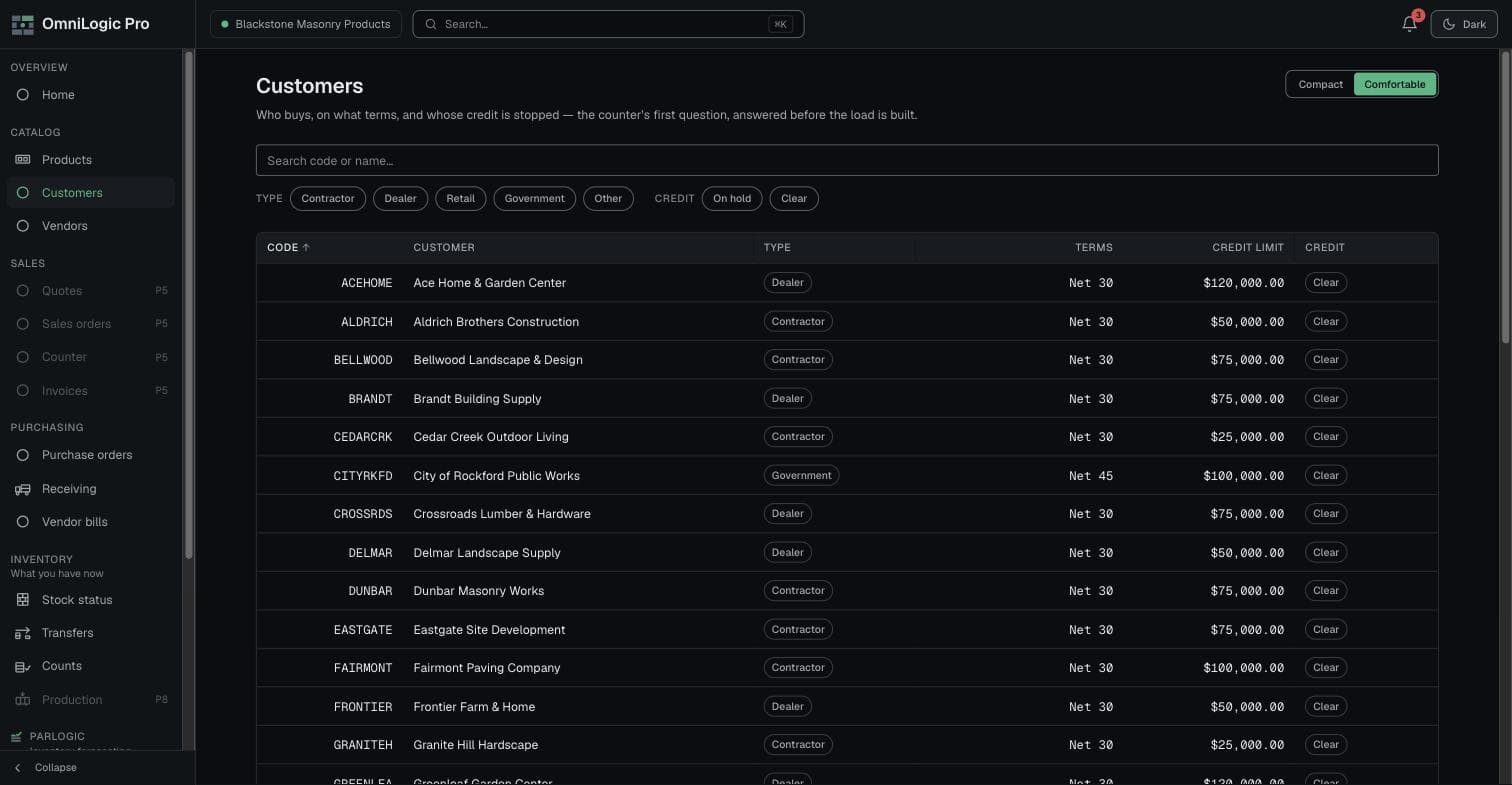The height and width of the screenshot is (785, 1512).
Task: Click Clear credit badge for Dunbar Masonry Works
Action: (x=1326, y=591)
